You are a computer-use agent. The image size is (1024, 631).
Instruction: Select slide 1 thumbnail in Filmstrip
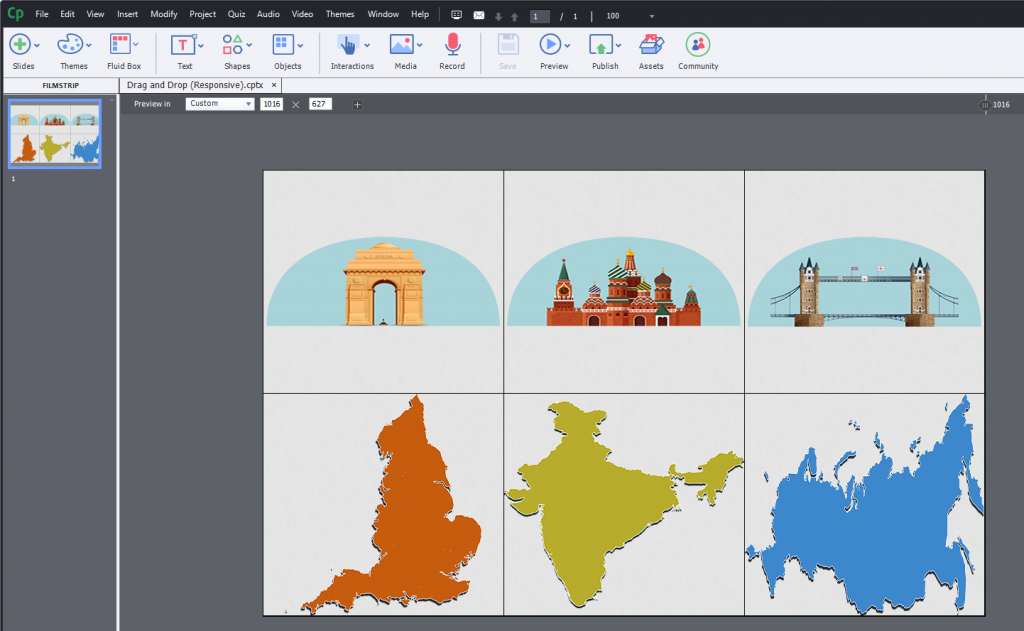[55, 134]
